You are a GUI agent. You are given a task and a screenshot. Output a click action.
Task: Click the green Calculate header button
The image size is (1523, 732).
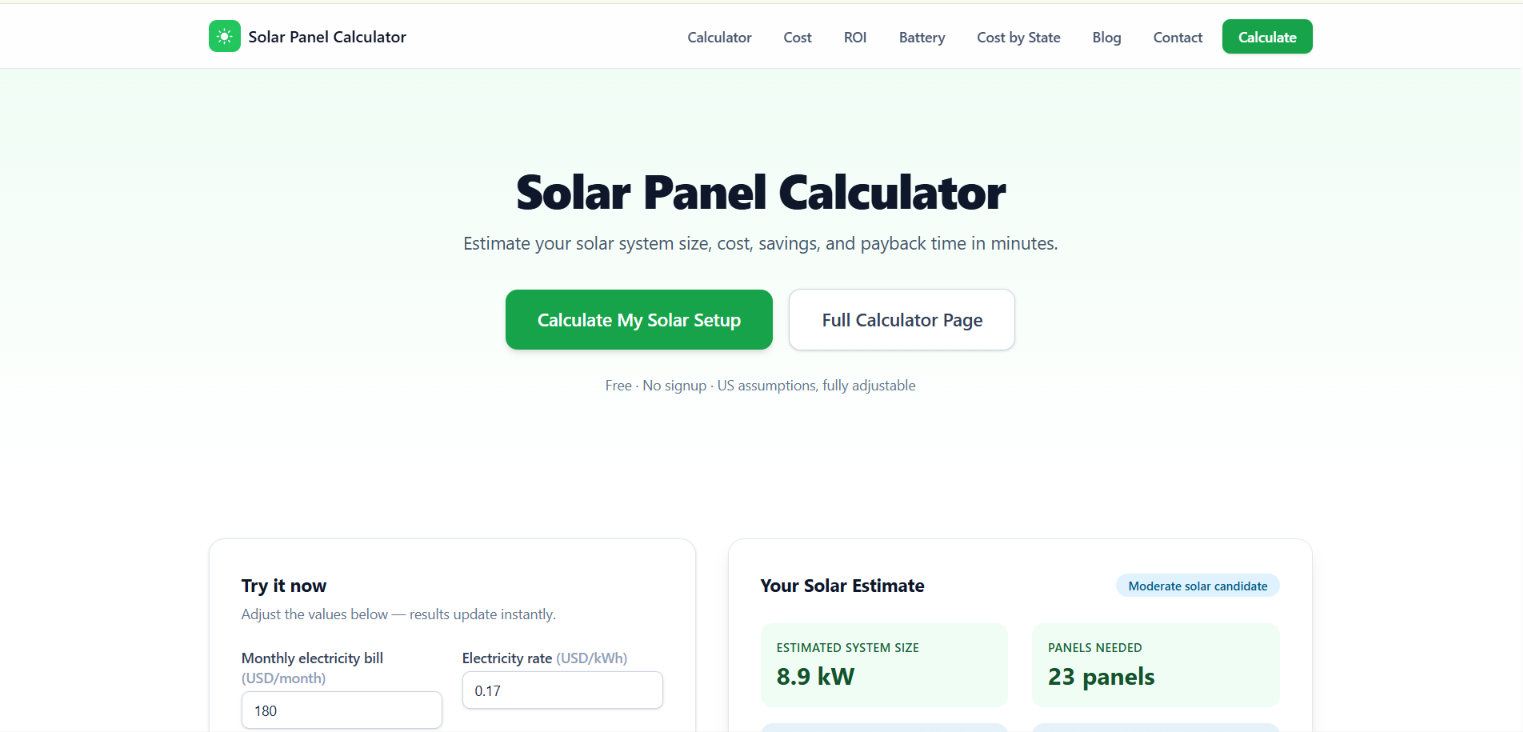(x=1267, y=37)
